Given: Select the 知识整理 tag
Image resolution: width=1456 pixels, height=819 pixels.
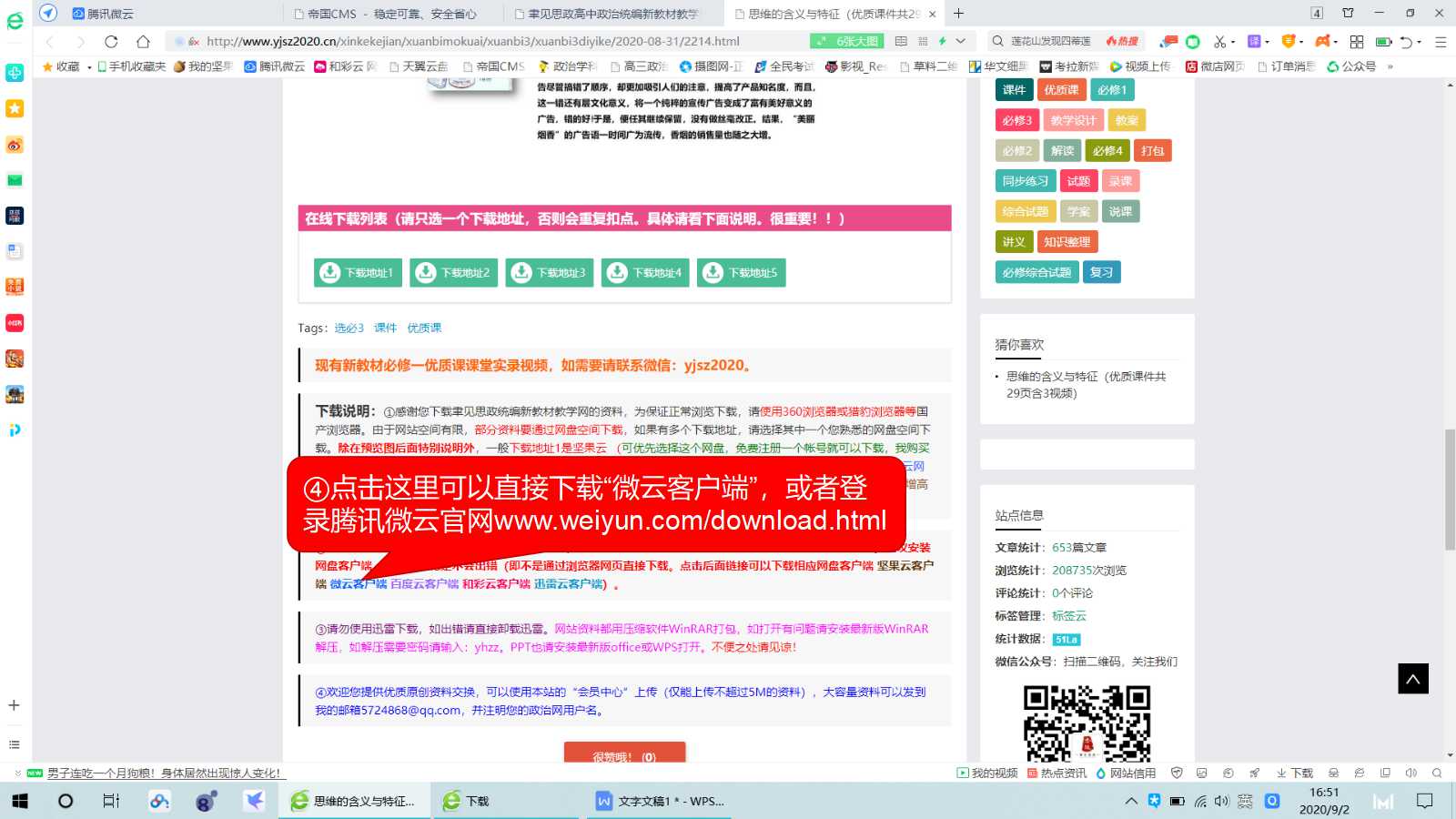Looking at the screenshot, I should point(1067,242).
